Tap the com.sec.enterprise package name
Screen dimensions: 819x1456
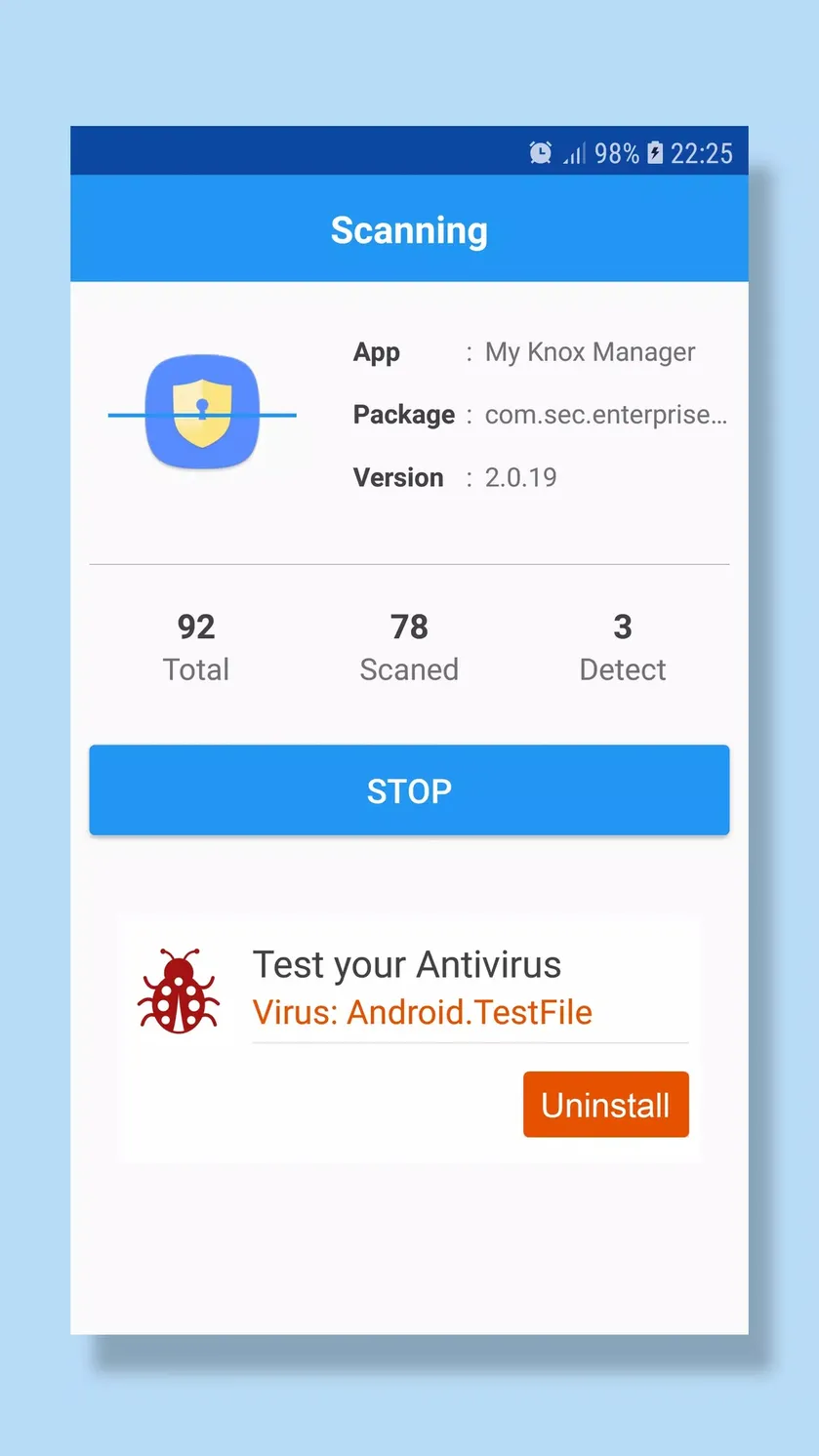[x=606, y=415]
